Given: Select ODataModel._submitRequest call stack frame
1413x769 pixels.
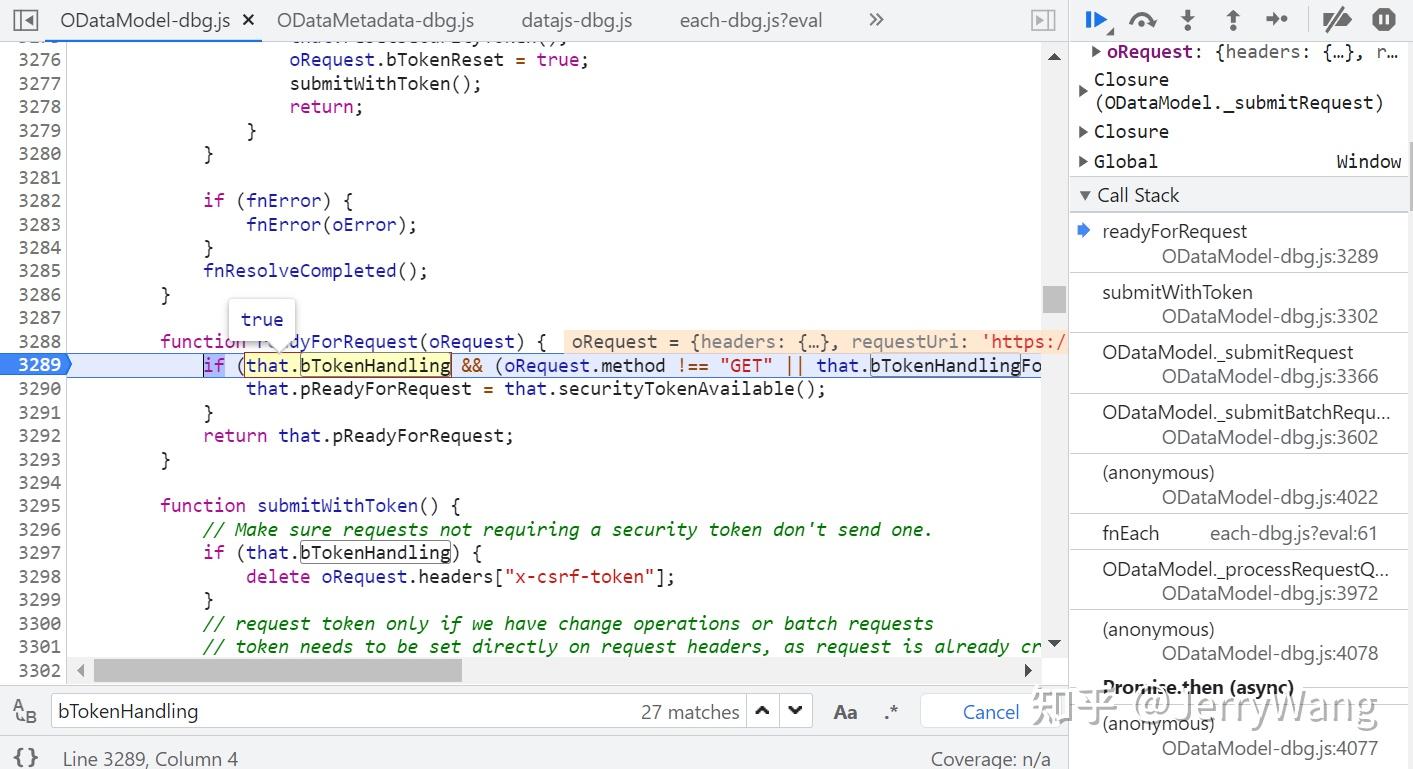Looking at the screenshot, I should pyautogui.click(x=1240, y=364).
